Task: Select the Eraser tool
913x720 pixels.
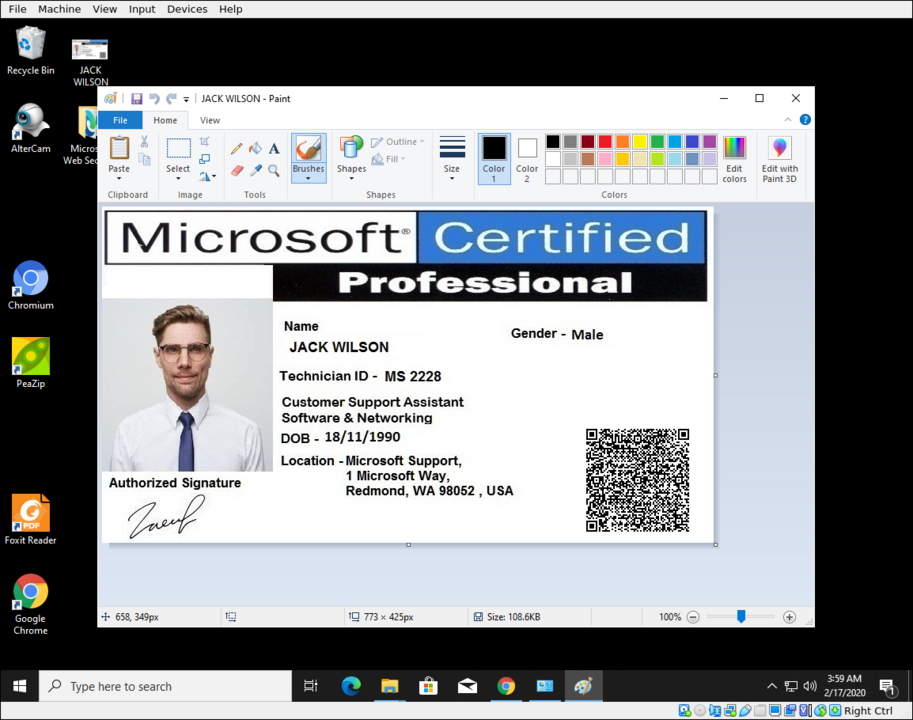Action: (x=236, y=170)
